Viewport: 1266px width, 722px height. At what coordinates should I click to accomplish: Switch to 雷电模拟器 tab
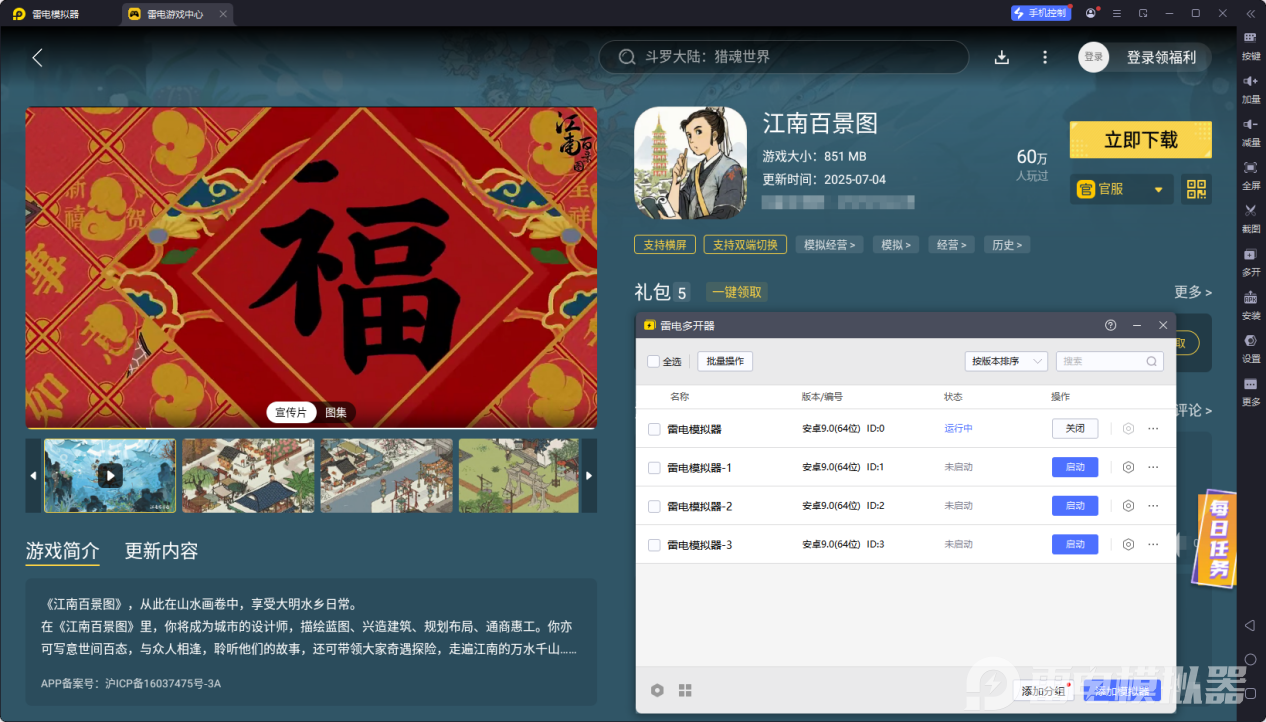coord(55,14)
